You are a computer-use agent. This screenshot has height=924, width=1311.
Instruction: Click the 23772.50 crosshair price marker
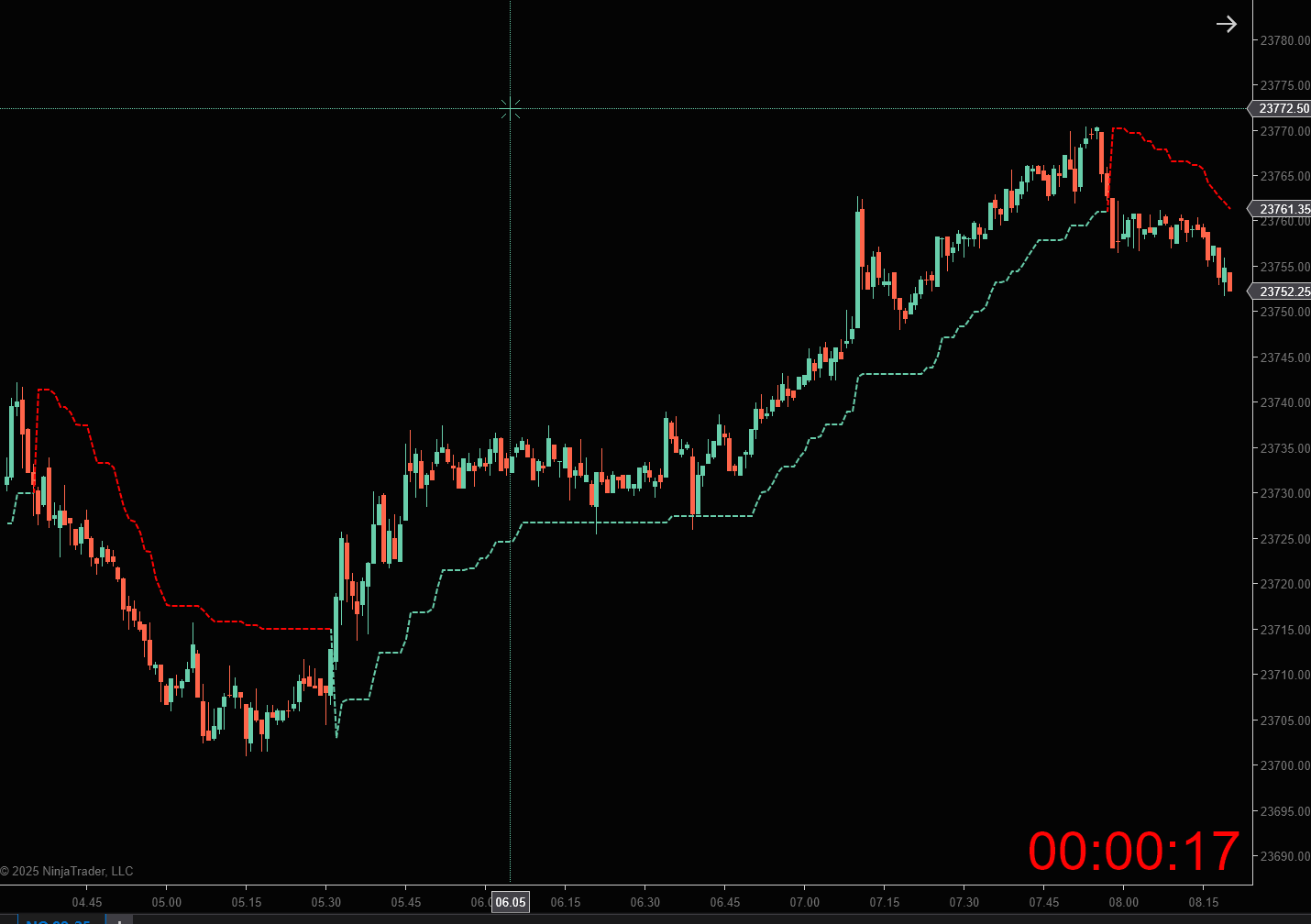[1281, 108]
